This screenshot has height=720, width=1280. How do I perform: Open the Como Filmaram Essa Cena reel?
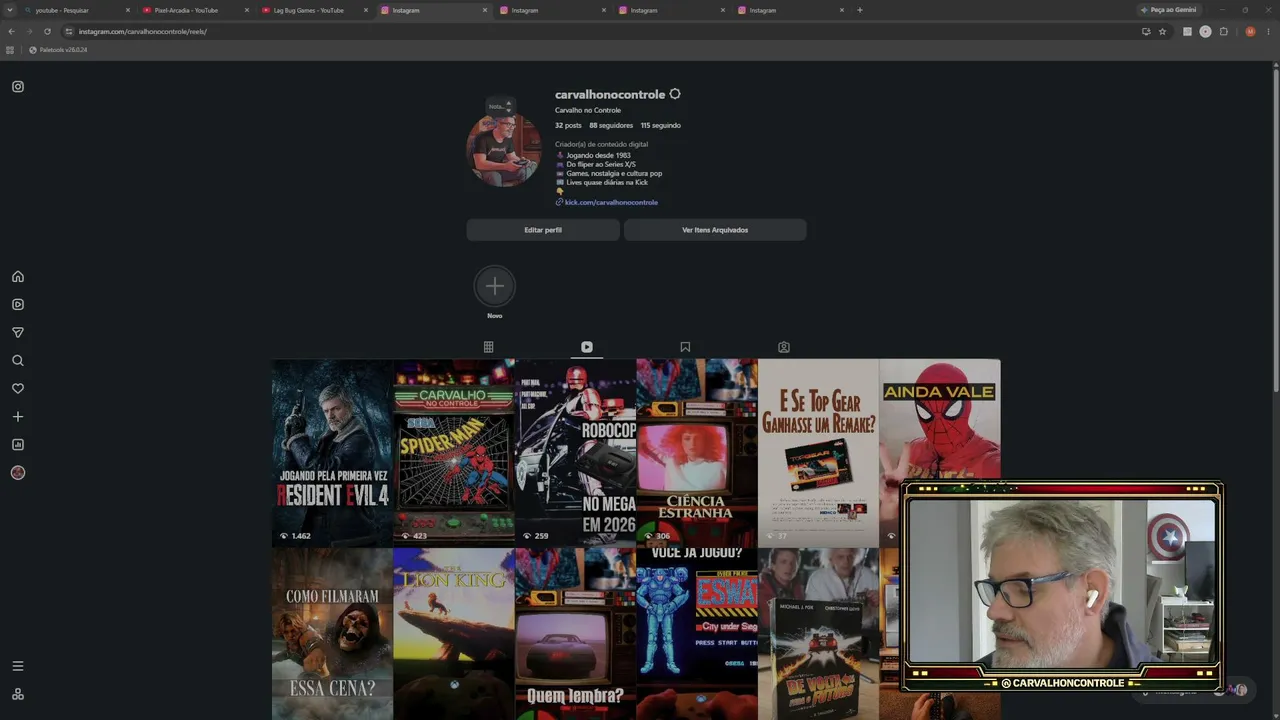point(332,634)
